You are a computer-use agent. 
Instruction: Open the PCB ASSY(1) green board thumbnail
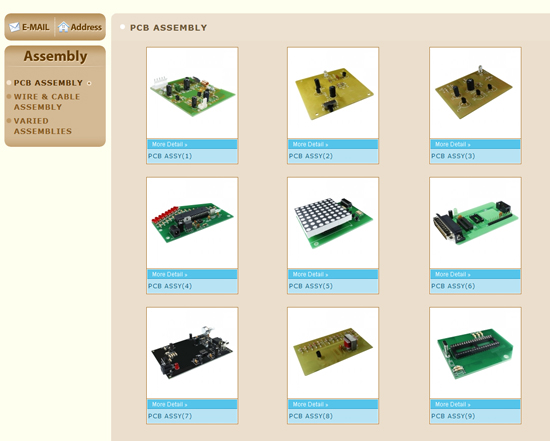point(192,93)
